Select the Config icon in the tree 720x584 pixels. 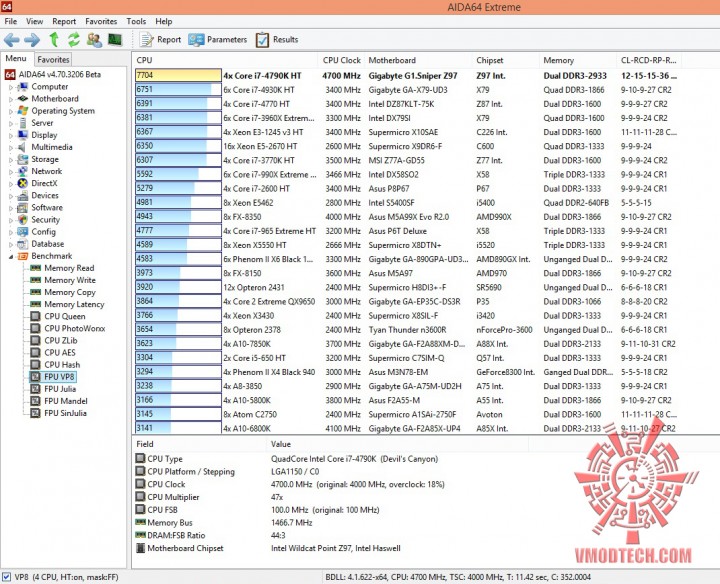point(22,232)
